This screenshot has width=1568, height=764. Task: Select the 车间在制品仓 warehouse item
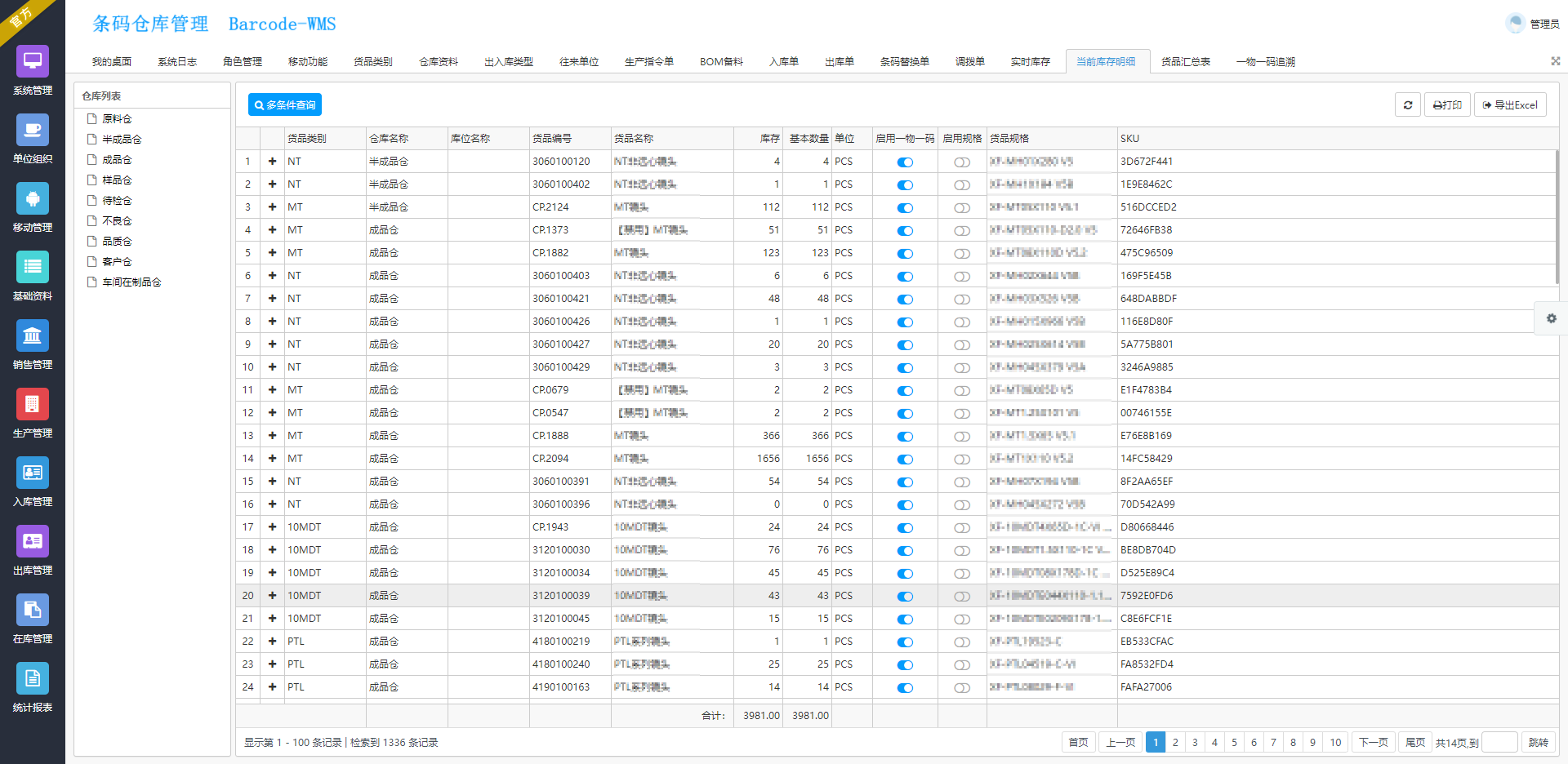(124, 282)
